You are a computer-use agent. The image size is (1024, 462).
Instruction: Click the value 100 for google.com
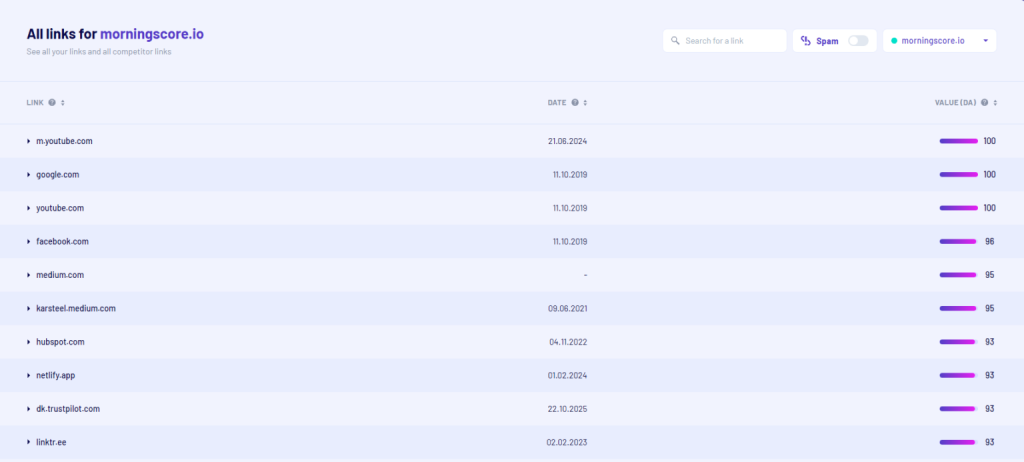pos(989,174)
